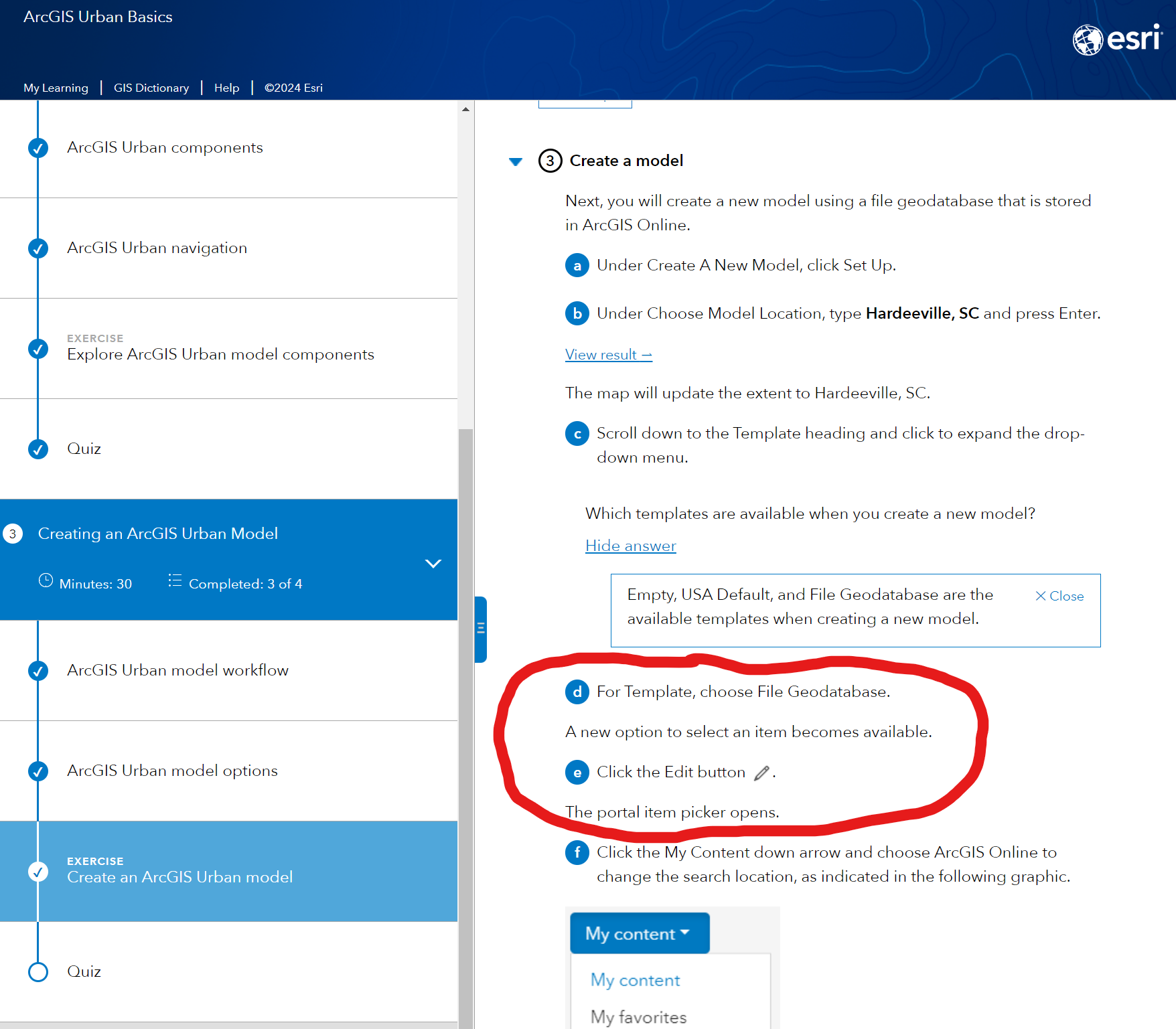The image size is (1176, 1029).
Task: Click the circled letter b step marker
Action: [x=577, y=313]
